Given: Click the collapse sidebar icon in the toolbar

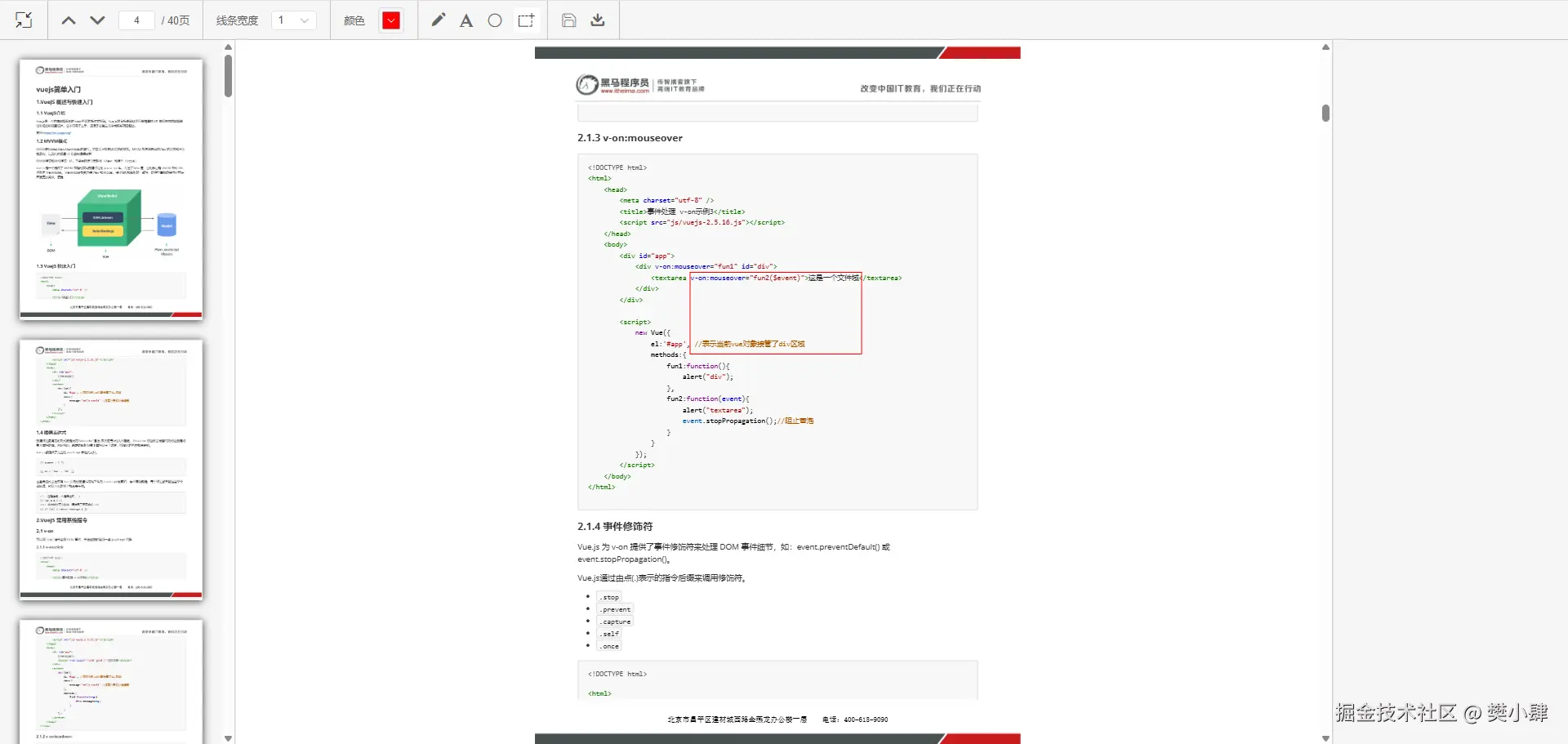Looking at the screenshot, I should coord(24,20).
